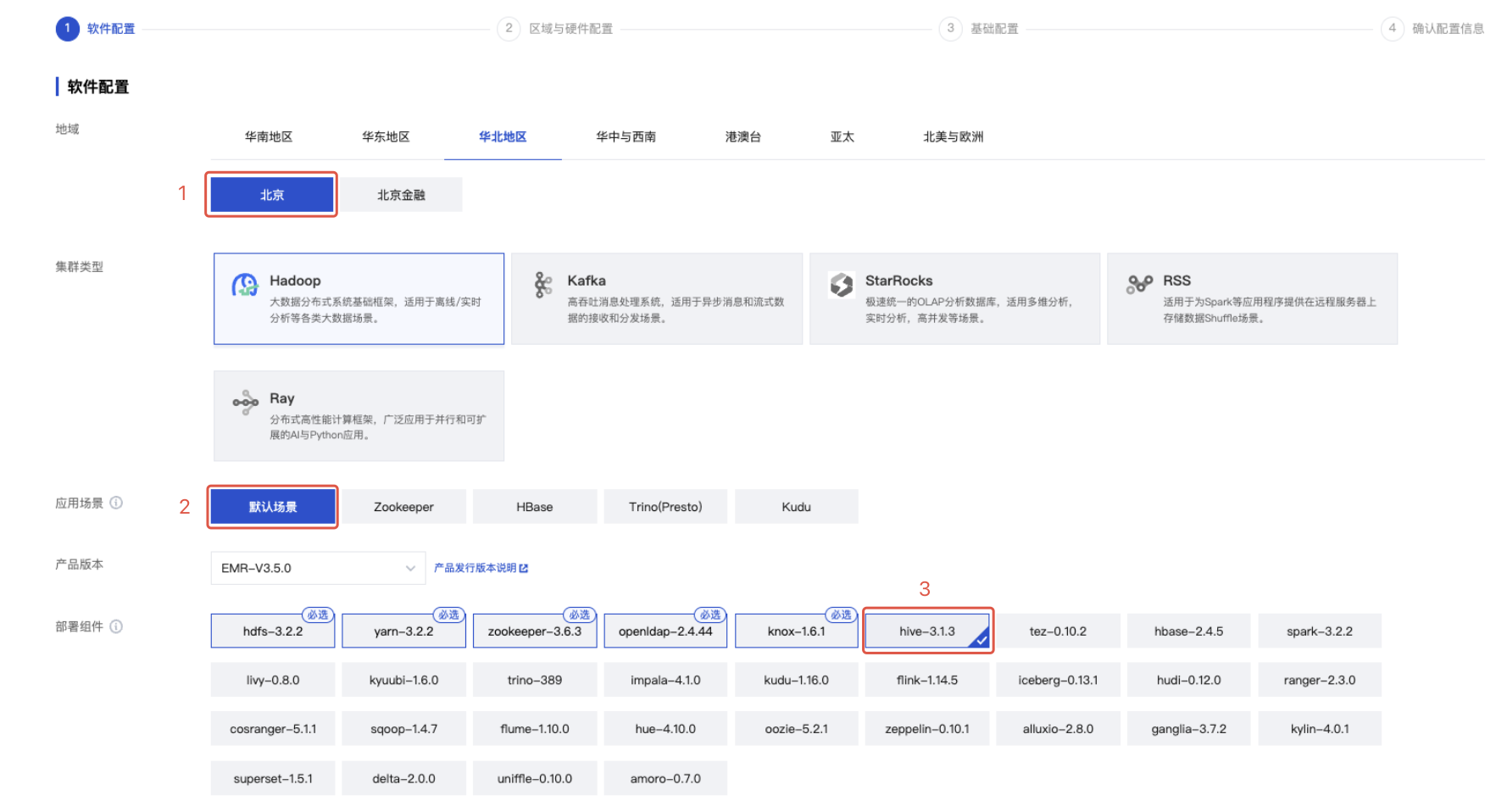Click info icon beside 部署组件 label
The height and width of the screenshot is (812, 1507).
[117, 626]
